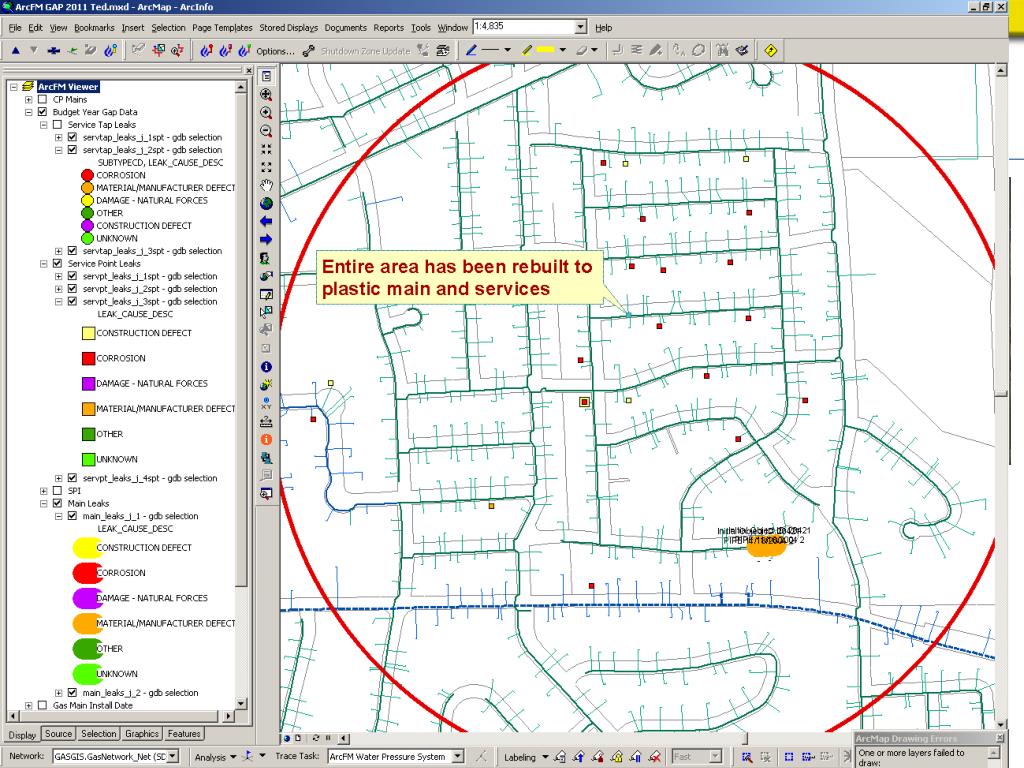
Task: Click the Find binoculars icon in vertical toolbar
Action: [266, 458]
